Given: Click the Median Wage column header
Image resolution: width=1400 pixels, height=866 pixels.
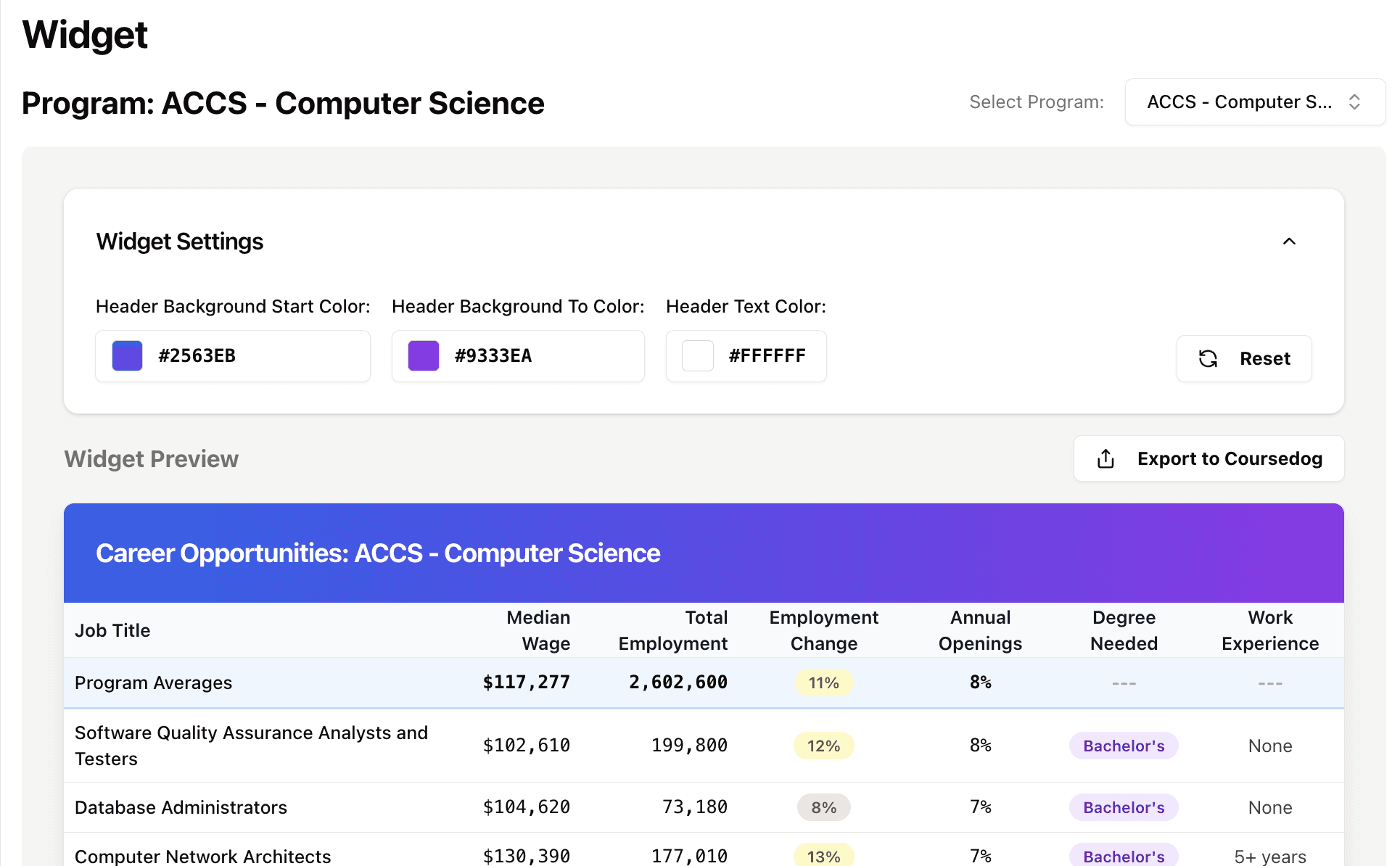Looking at the screenshot, I should (538, 630).
